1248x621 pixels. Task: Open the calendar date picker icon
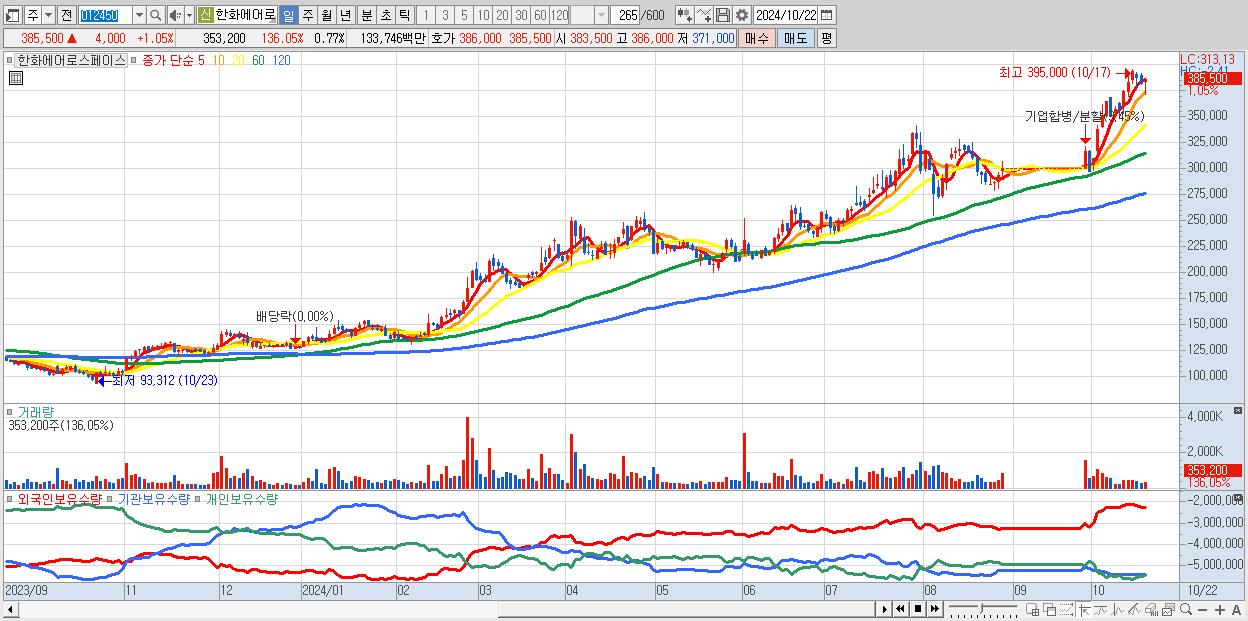[826, 15]
